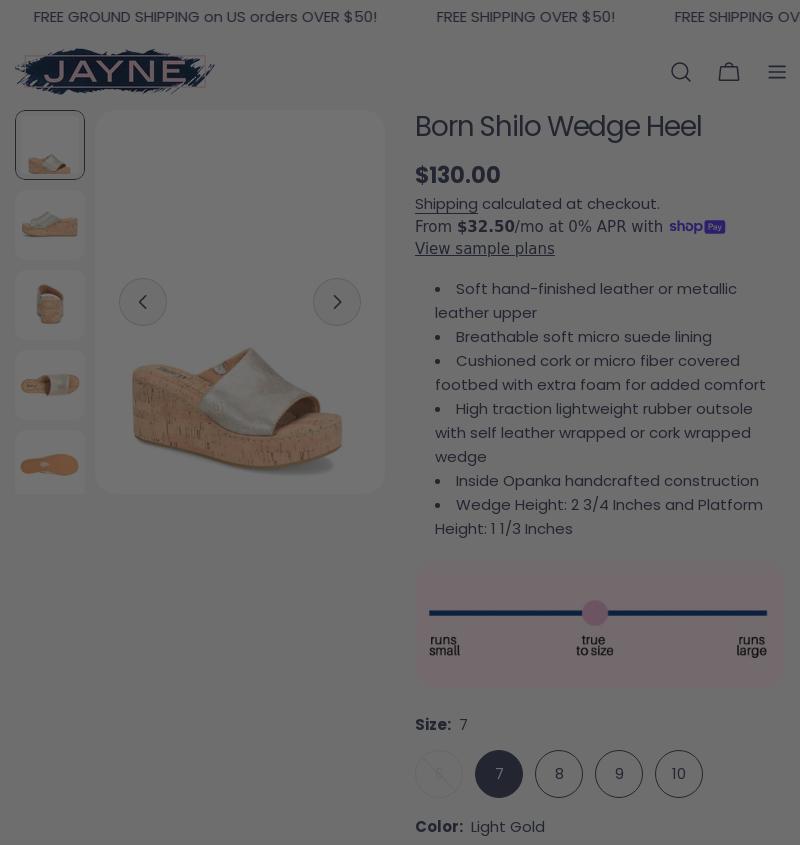Open the search magnifier icon

coord(681,72)
